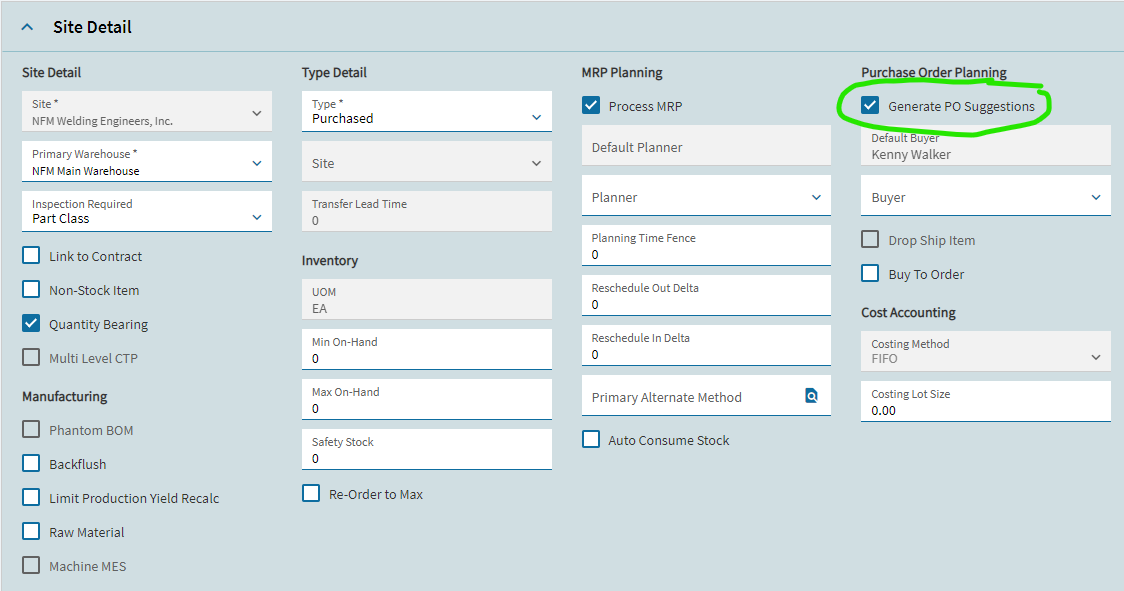Screen dimensions: 1124x591
Task: Click the Primary Alternate Method field
Action: coord(706,396)
